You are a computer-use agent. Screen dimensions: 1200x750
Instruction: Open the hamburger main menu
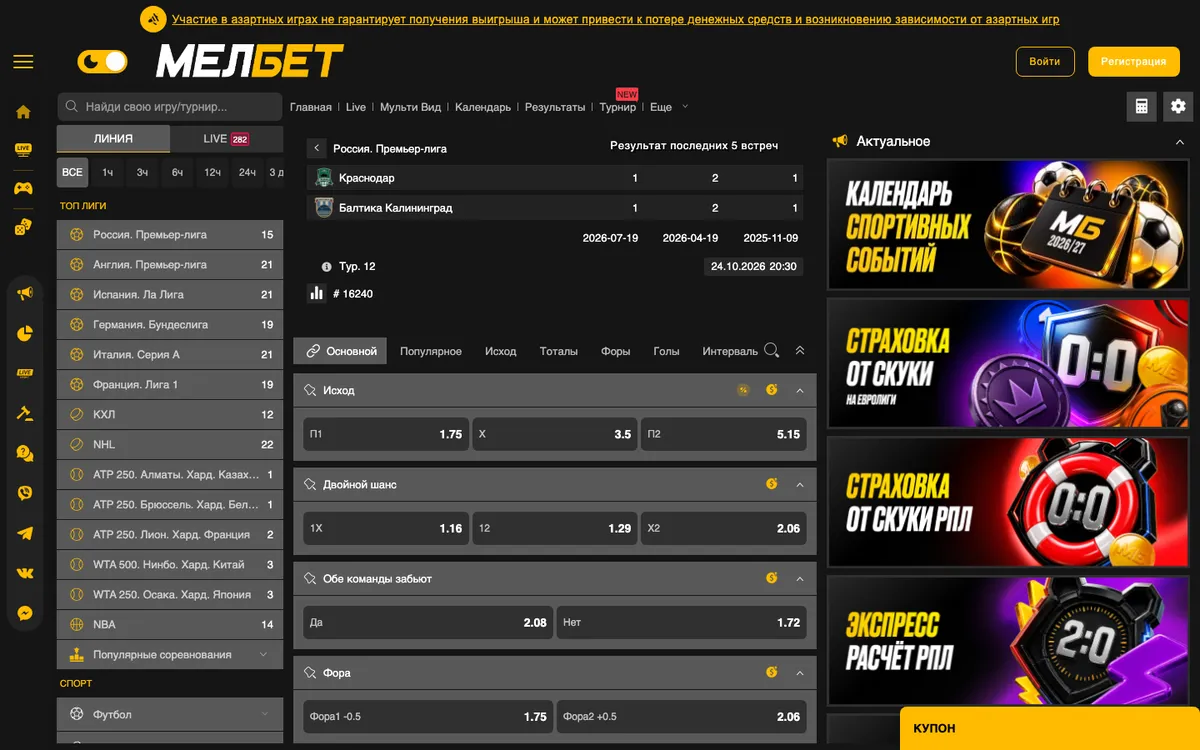[23, 62]
